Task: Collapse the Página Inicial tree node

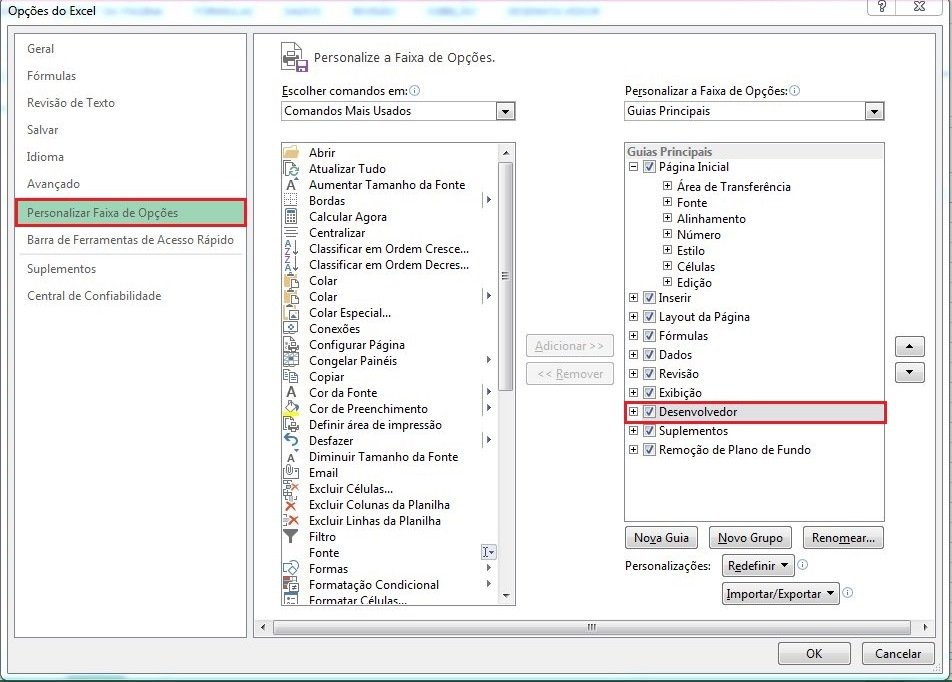Action: [633, 167]
